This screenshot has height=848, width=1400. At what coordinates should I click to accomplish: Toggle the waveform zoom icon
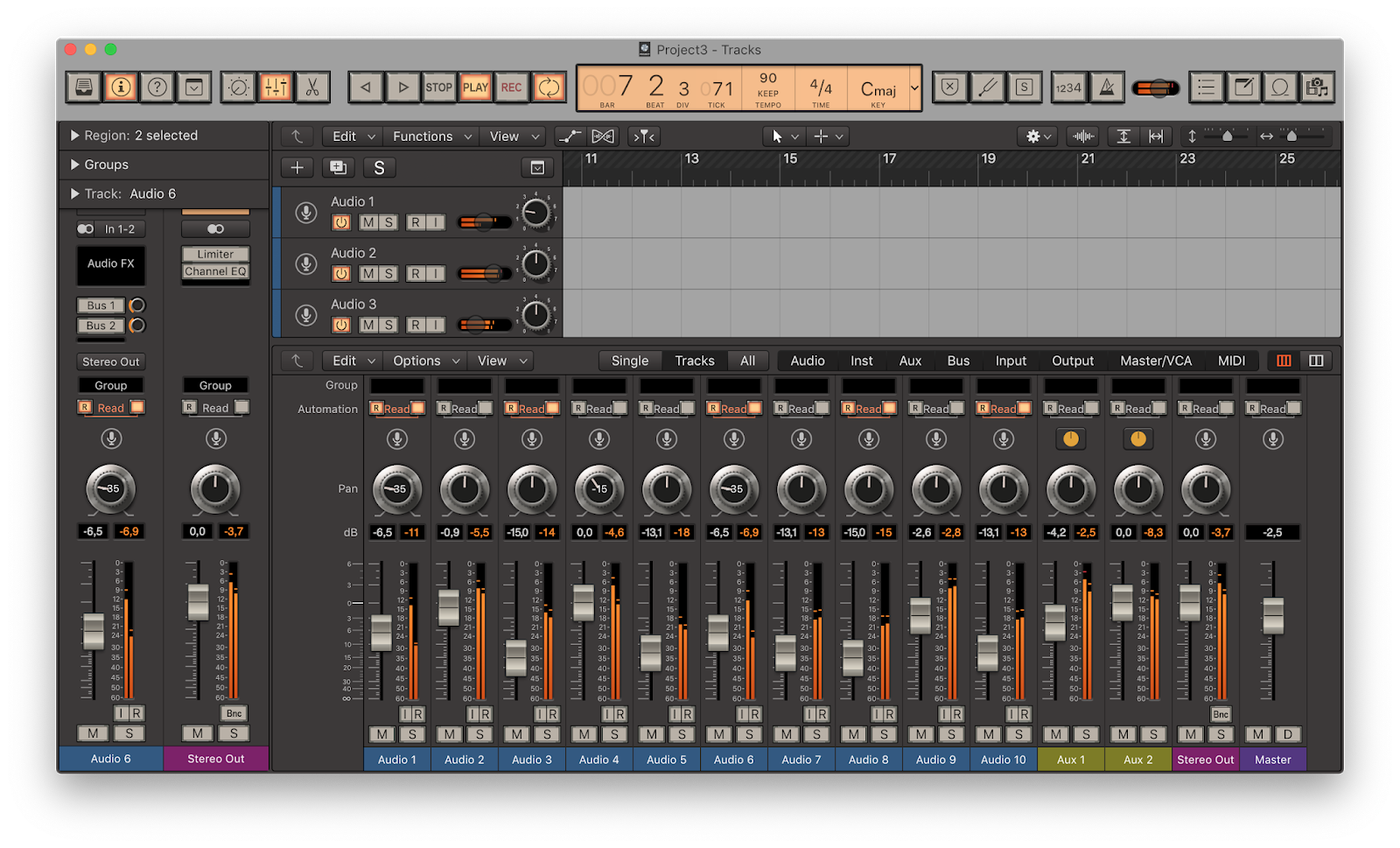coord(1083,136)
